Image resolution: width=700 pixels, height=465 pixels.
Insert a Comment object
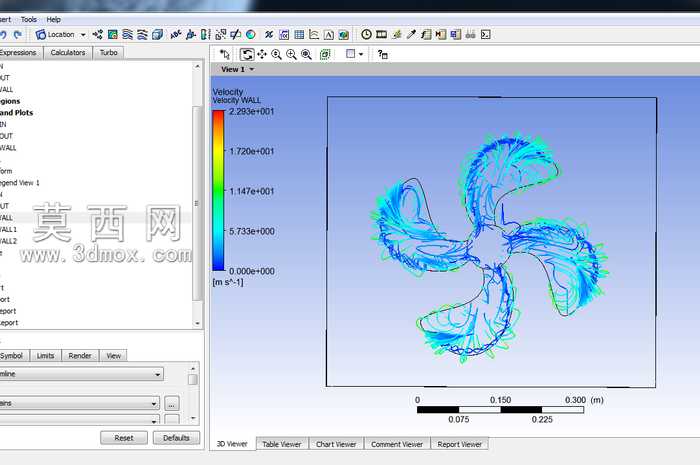(x=329, y=34)
